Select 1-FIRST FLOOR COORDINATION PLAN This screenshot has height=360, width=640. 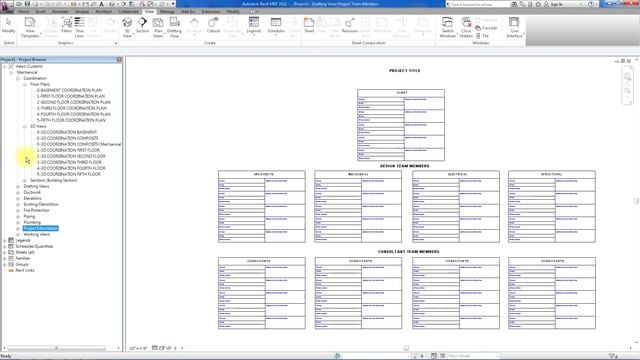point(71,96)
